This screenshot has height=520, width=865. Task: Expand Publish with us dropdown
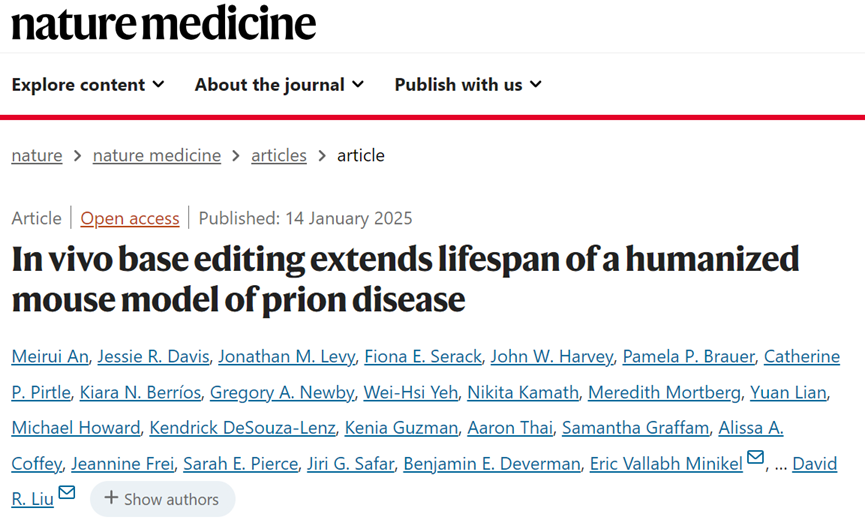click(468, 84)
